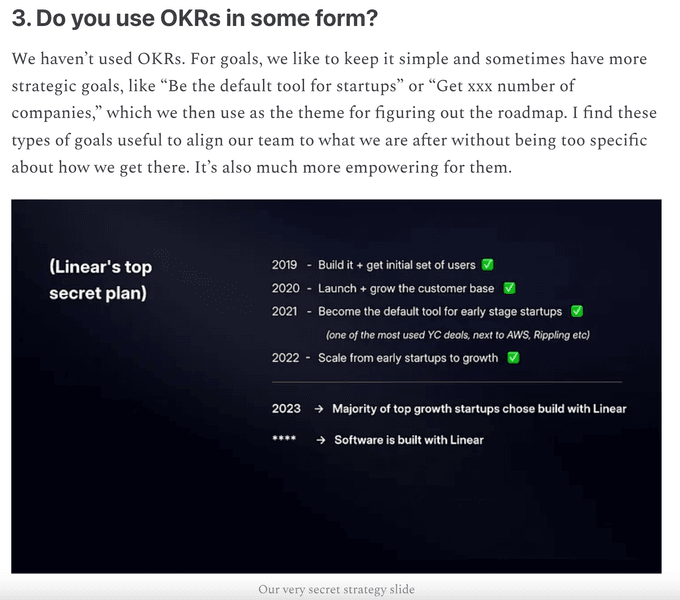Click 'Software is built with Linear' text

coord(409,440)
